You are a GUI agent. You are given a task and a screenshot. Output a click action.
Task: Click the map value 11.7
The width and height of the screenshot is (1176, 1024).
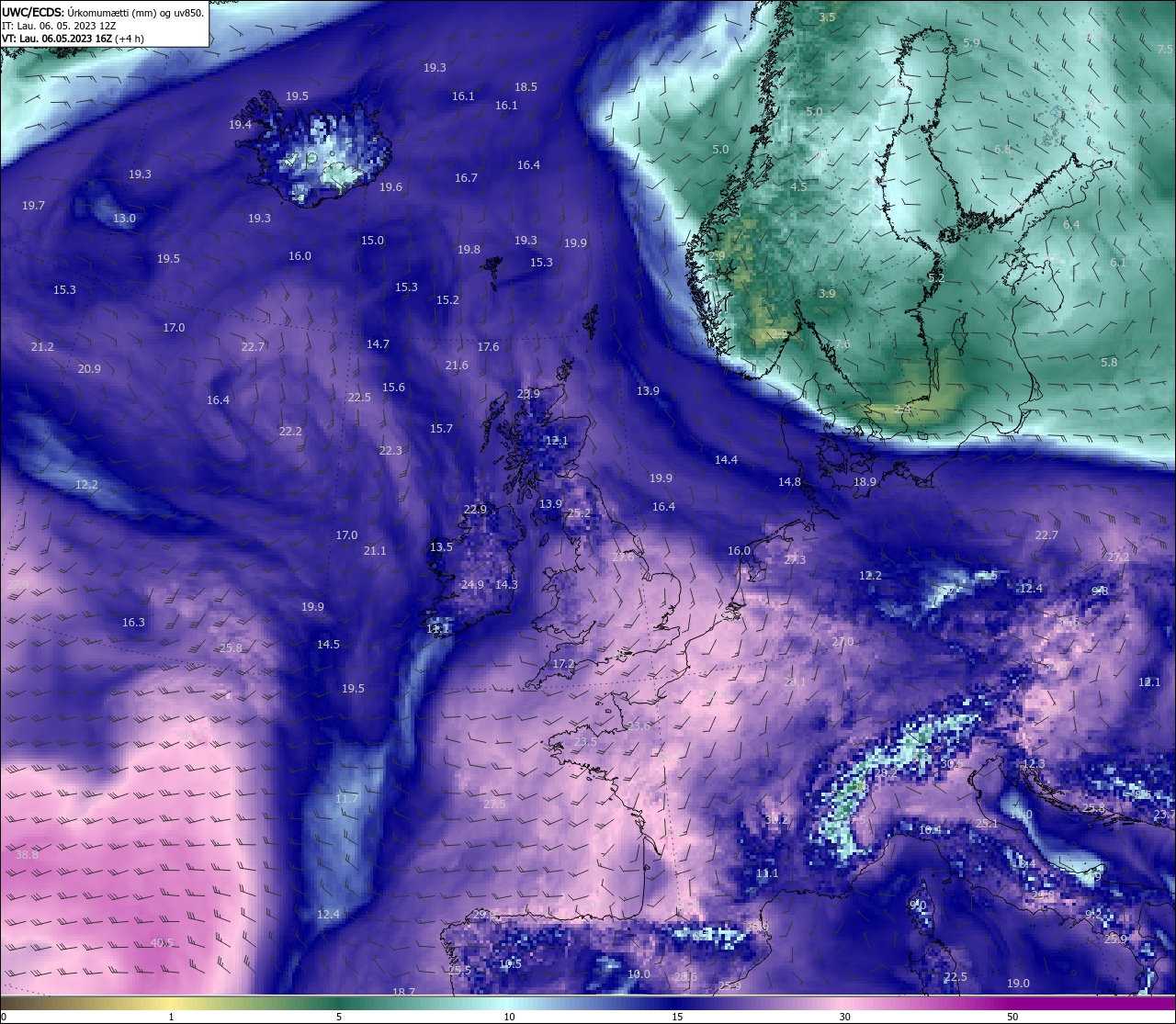point(346,799)
